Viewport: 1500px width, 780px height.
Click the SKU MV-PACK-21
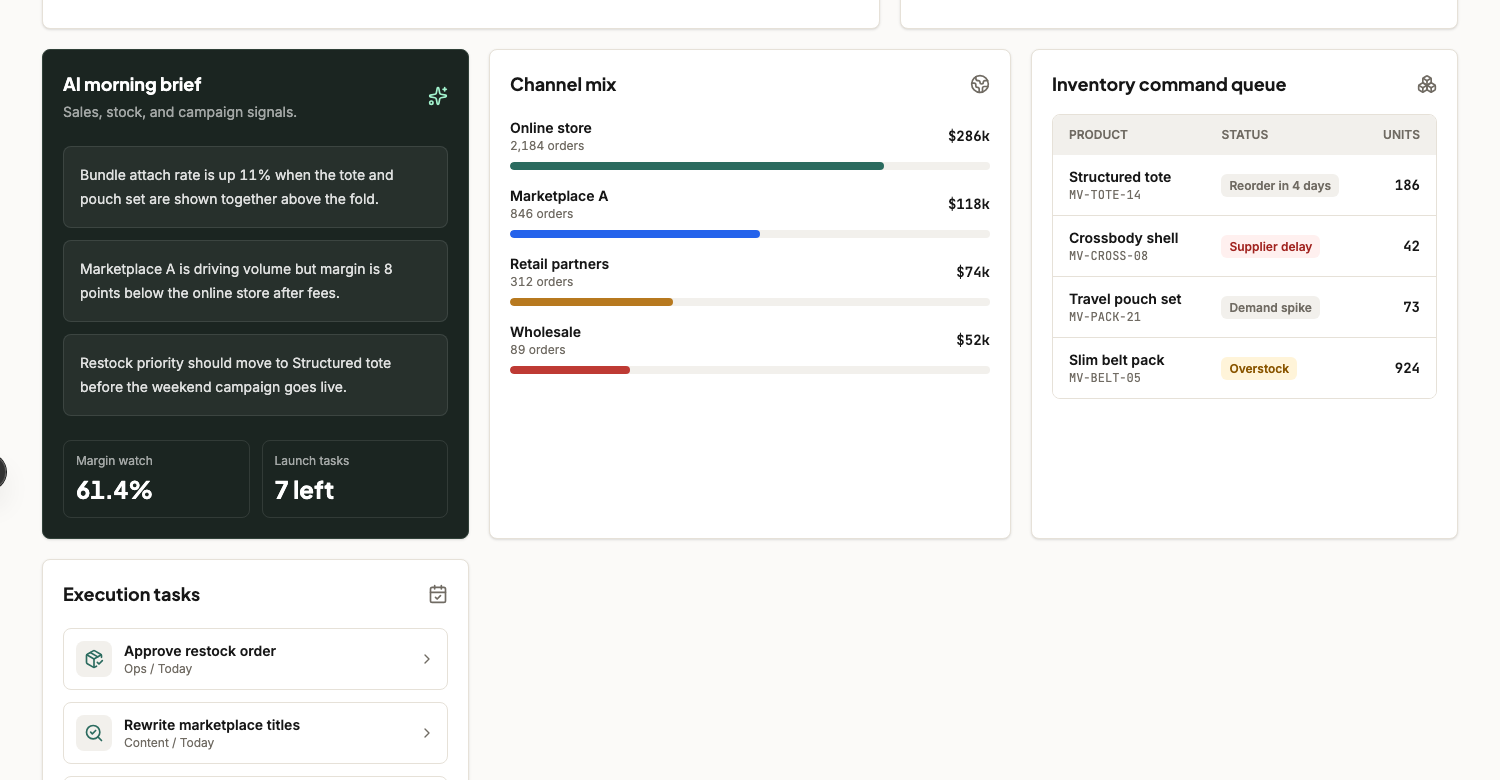1105,317
